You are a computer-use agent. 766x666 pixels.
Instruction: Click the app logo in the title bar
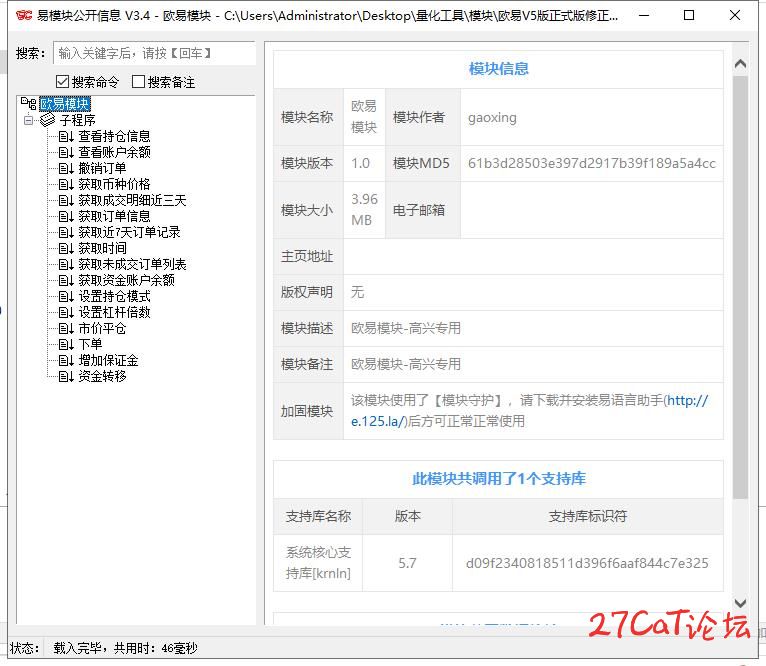24,16
